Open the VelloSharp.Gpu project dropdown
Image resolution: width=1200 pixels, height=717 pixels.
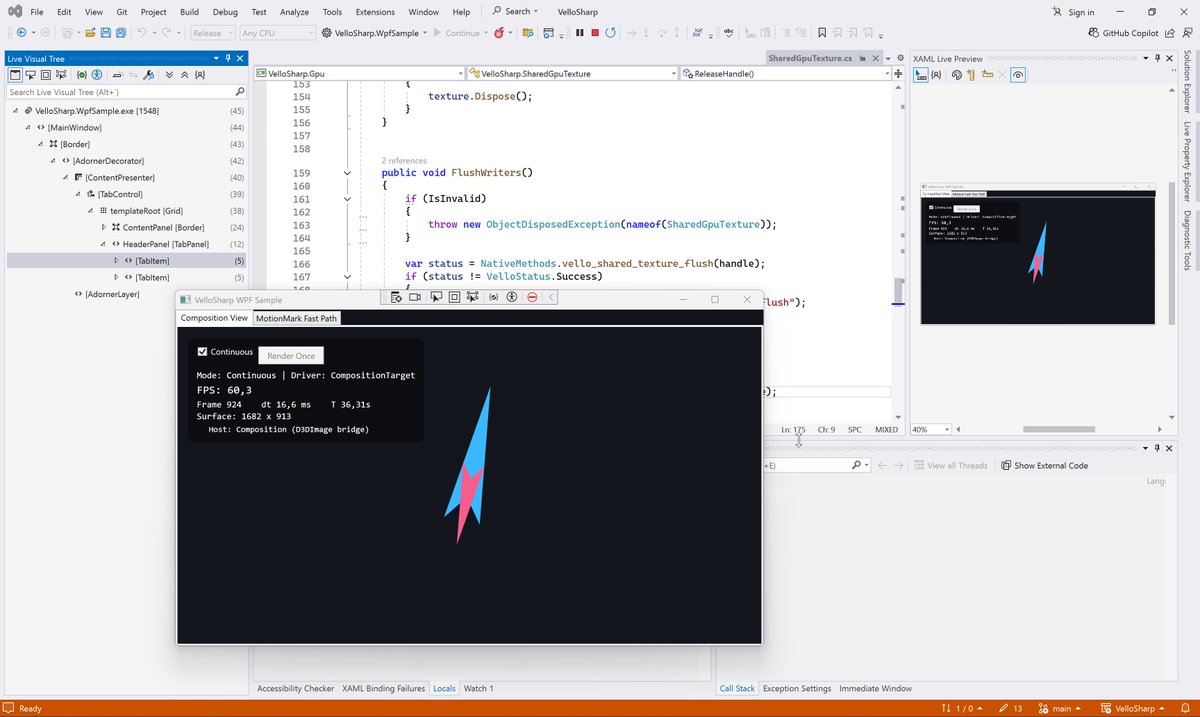click(x=359, y=73)
